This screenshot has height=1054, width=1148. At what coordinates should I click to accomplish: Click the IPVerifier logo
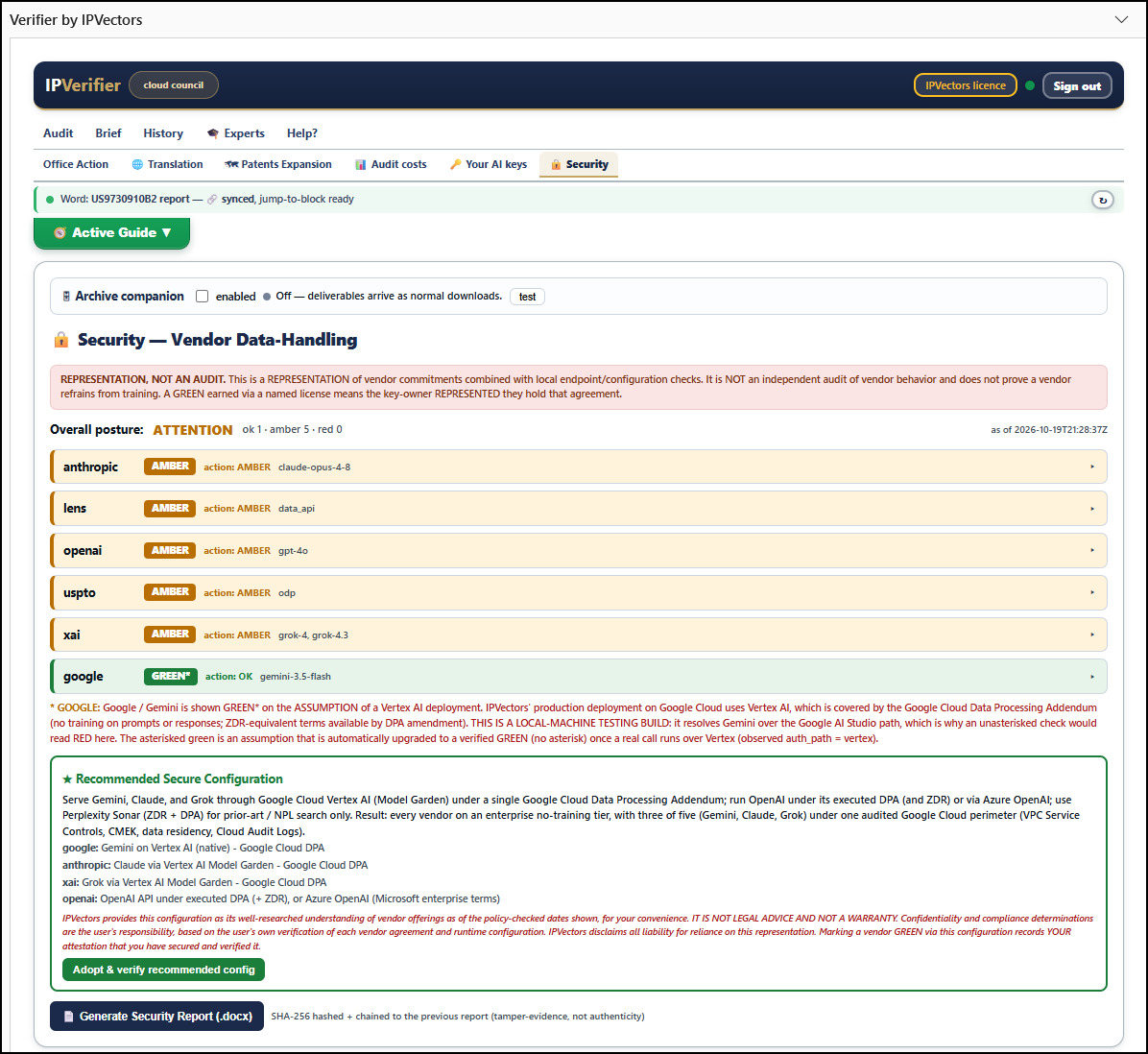tap(83, 84)
